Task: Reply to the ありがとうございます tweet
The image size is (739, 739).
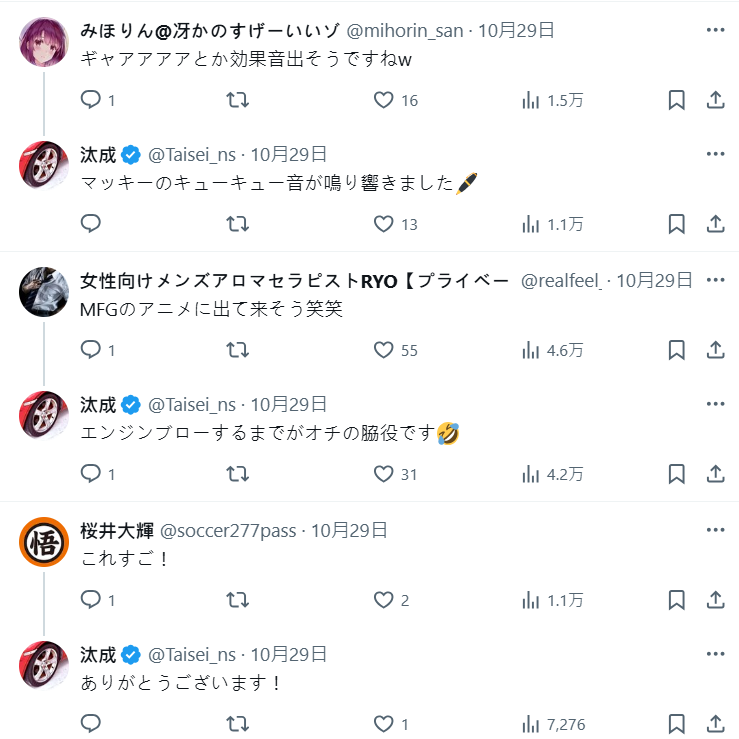Action: coord(91,724)
